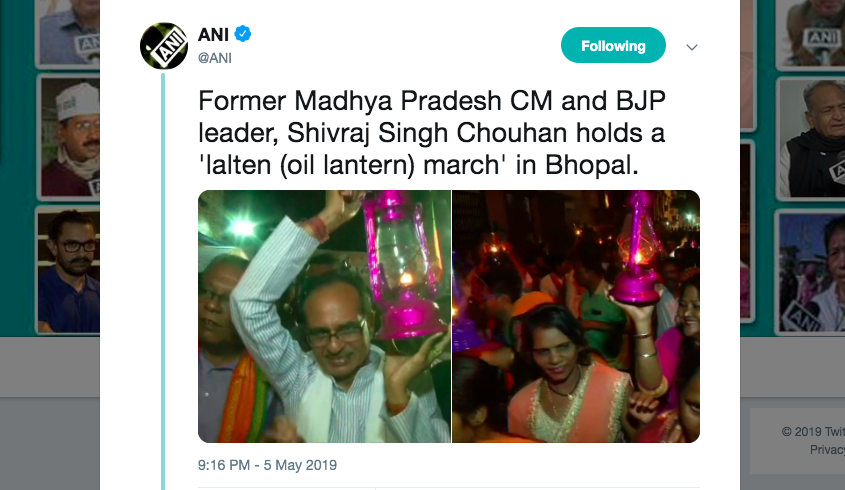Select background thumbnail of bearded man with glasses

pyautogui.click(x=68, y=268)
